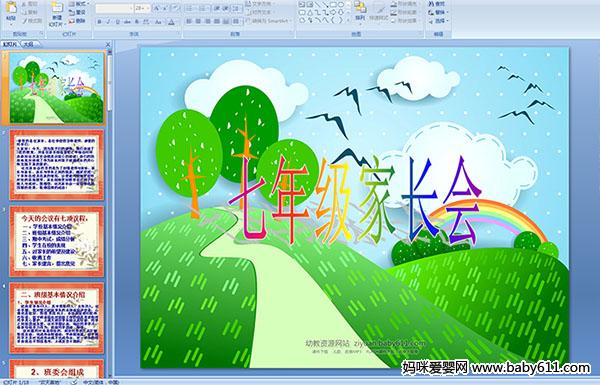Switch to the Slides pane tab
The image size is (600, 385).
(10, 44)
